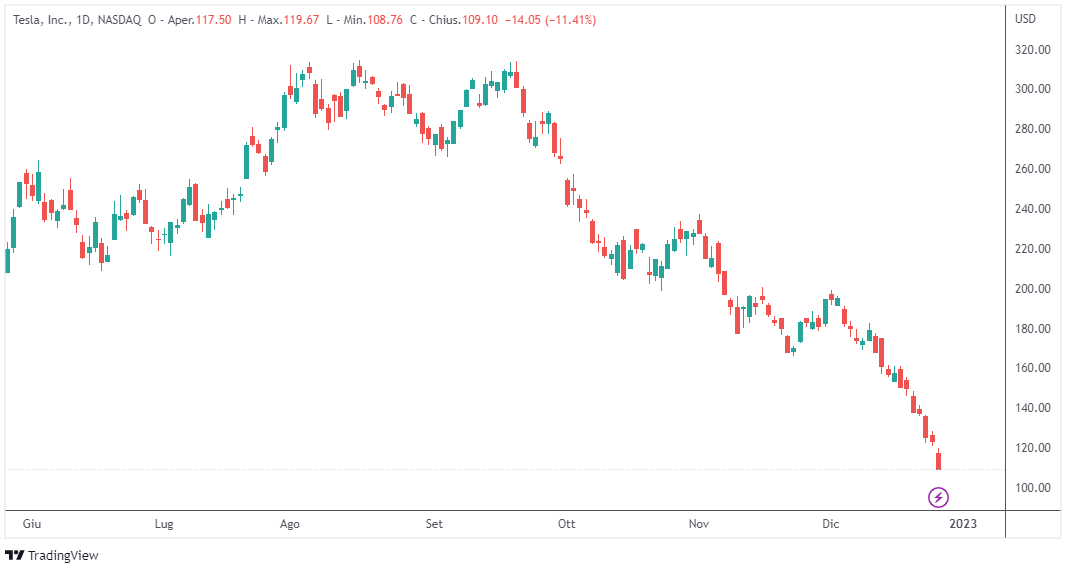1065x568 pixels.
Task: Click the −11.41% change value in header
Action: [566, 19]
